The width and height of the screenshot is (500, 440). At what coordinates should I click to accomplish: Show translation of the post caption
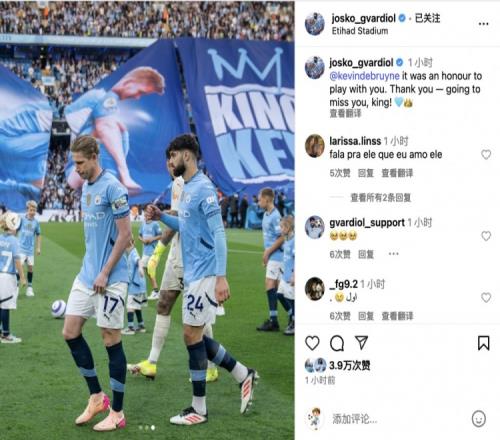point(345,114)
